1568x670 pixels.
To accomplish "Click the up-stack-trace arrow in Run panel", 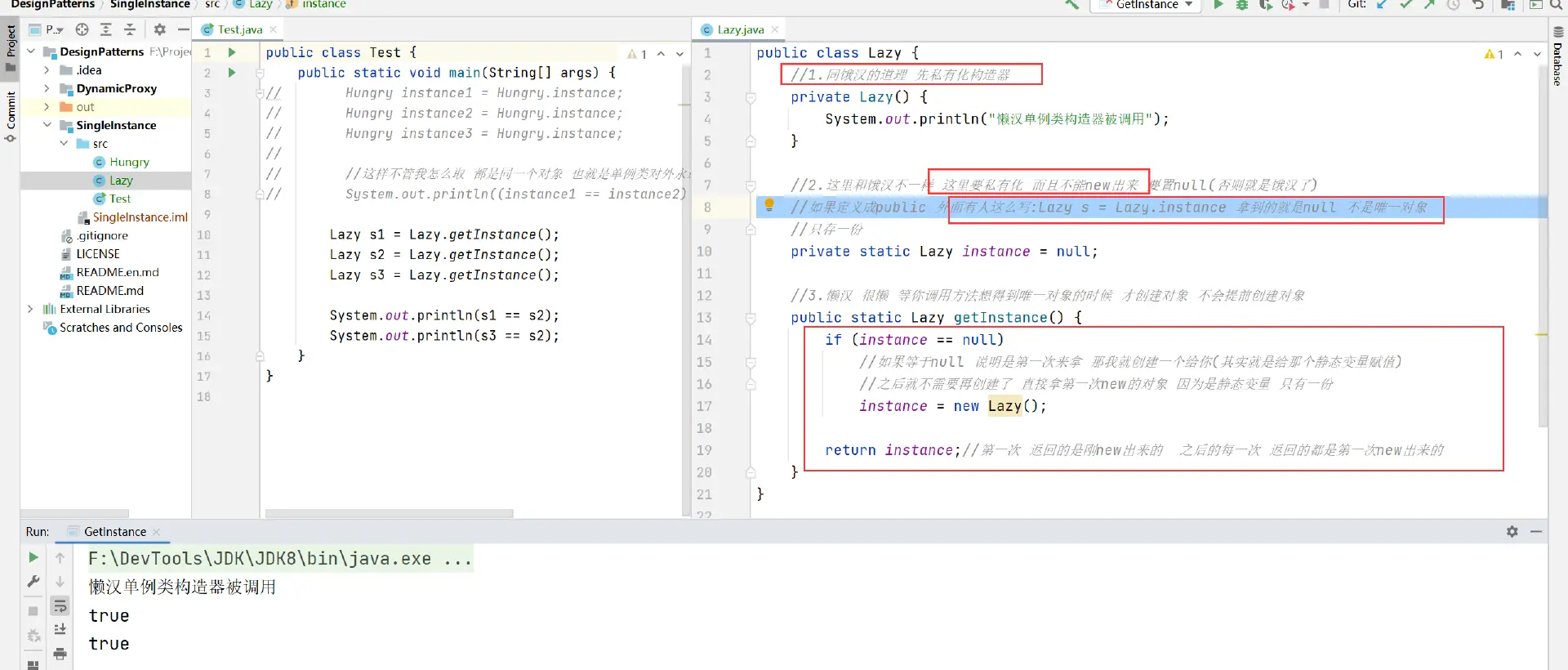I will pyautogui.click(x=60, y=557).
